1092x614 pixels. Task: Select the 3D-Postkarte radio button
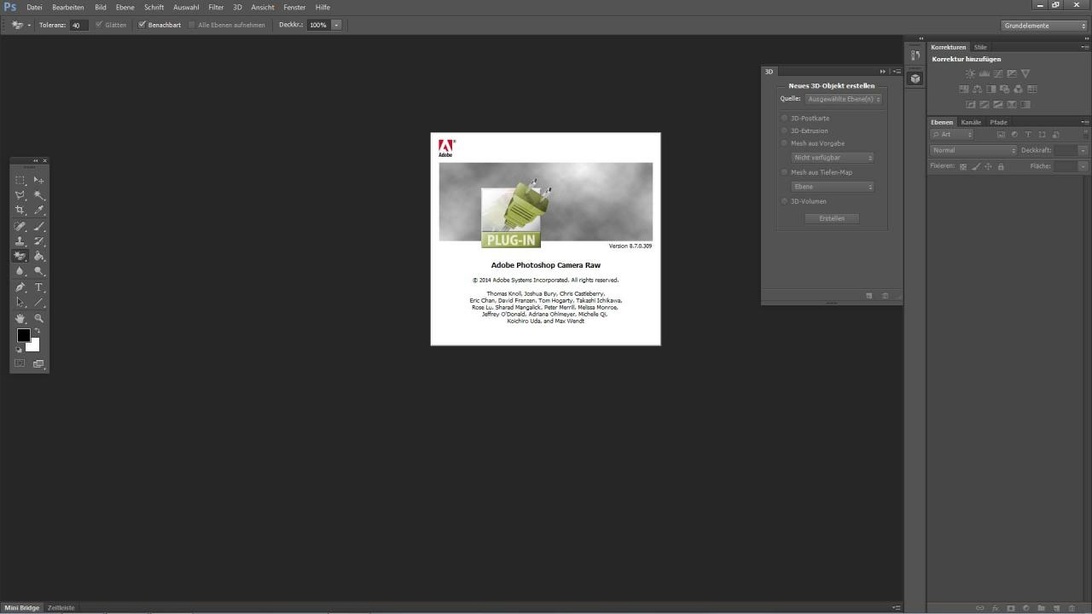point(785,118)
